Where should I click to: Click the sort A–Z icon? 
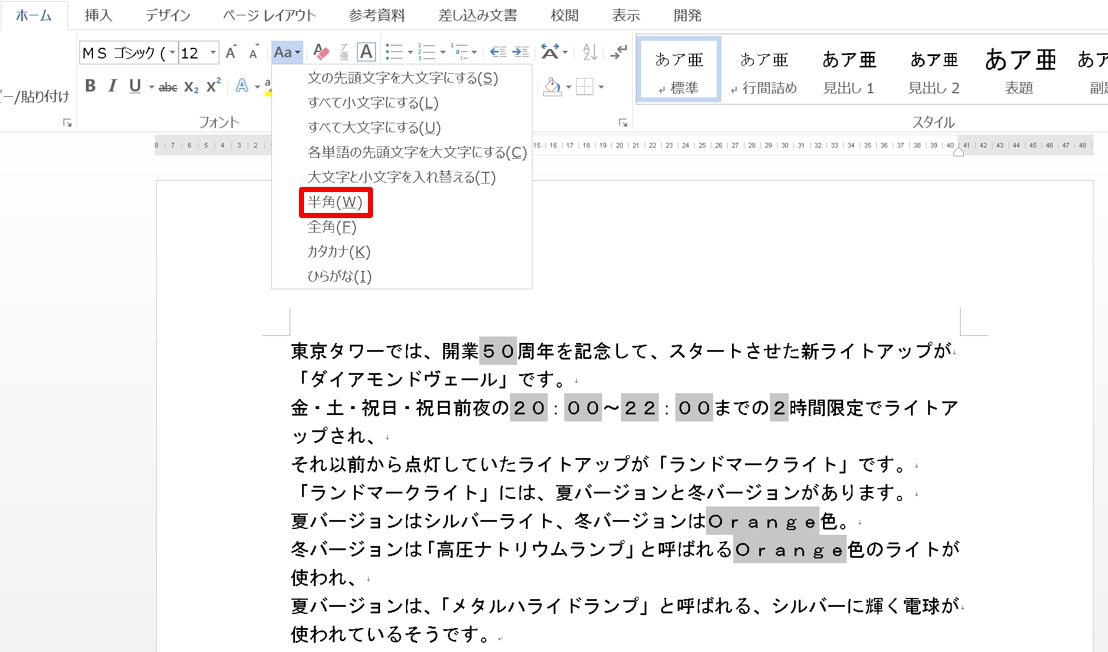(590, 52)
